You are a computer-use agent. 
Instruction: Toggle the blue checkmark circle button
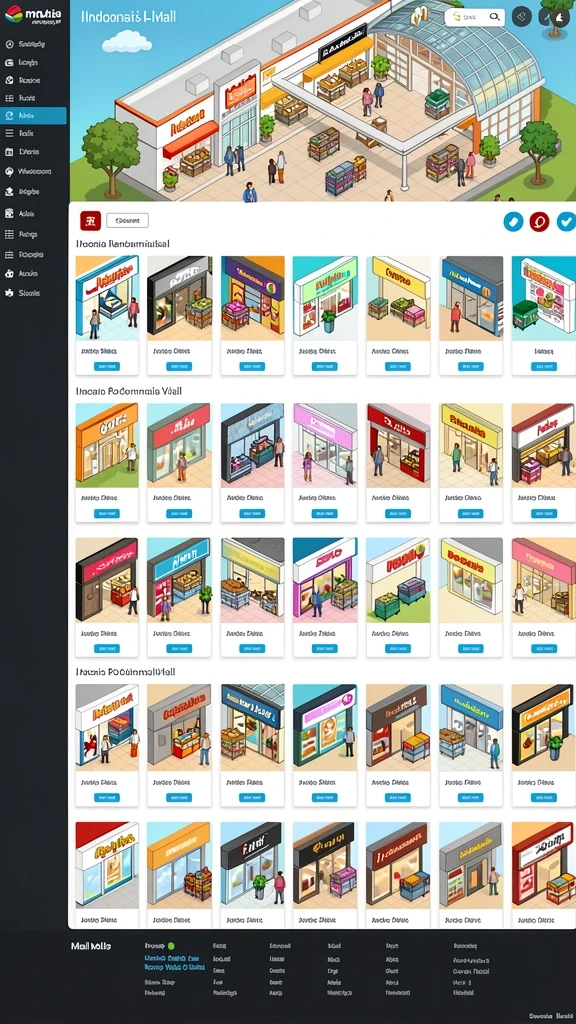point(566,222)
